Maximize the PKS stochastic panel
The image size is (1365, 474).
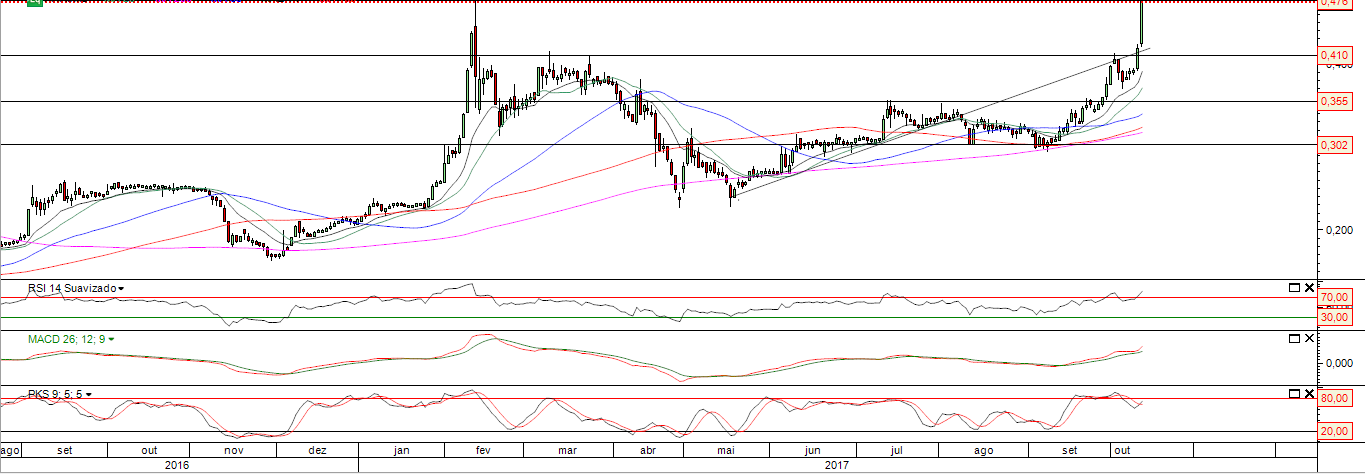point(1295,393)
